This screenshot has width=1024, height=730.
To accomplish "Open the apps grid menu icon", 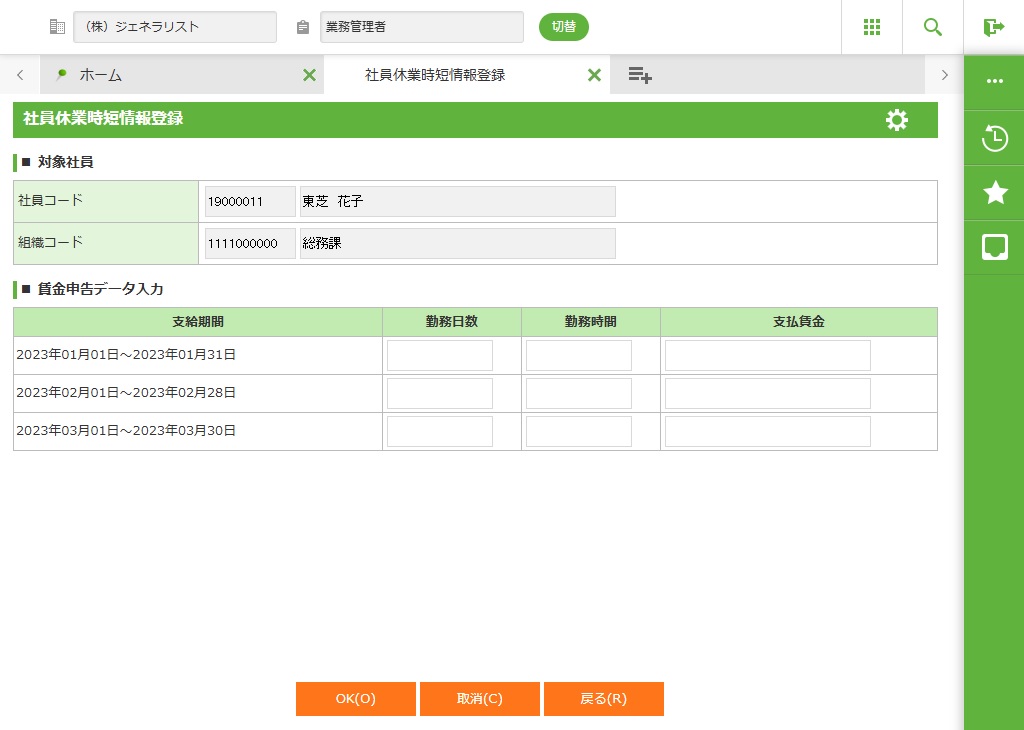I will (x=871, y=27).
